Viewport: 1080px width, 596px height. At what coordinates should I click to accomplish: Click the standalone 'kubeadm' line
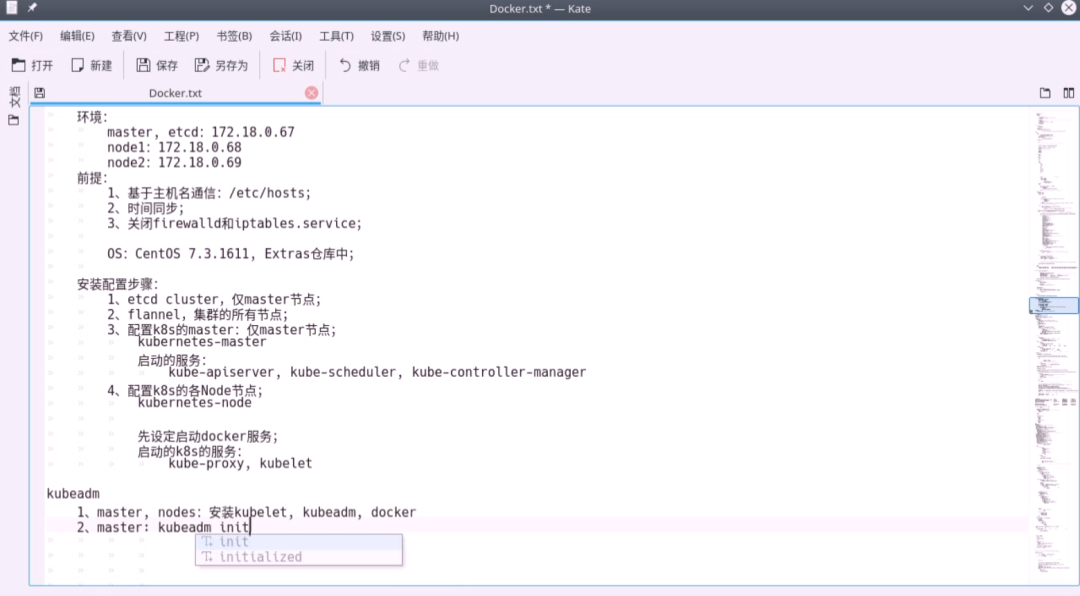point(73,493)
